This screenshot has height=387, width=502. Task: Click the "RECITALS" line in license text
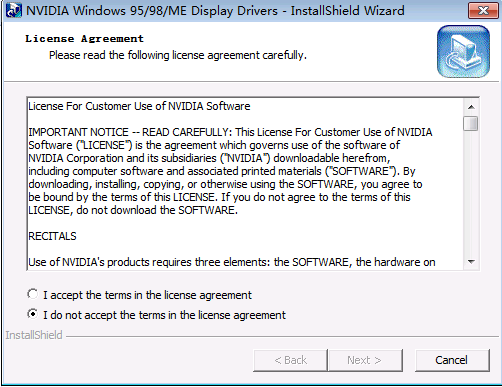52,236
